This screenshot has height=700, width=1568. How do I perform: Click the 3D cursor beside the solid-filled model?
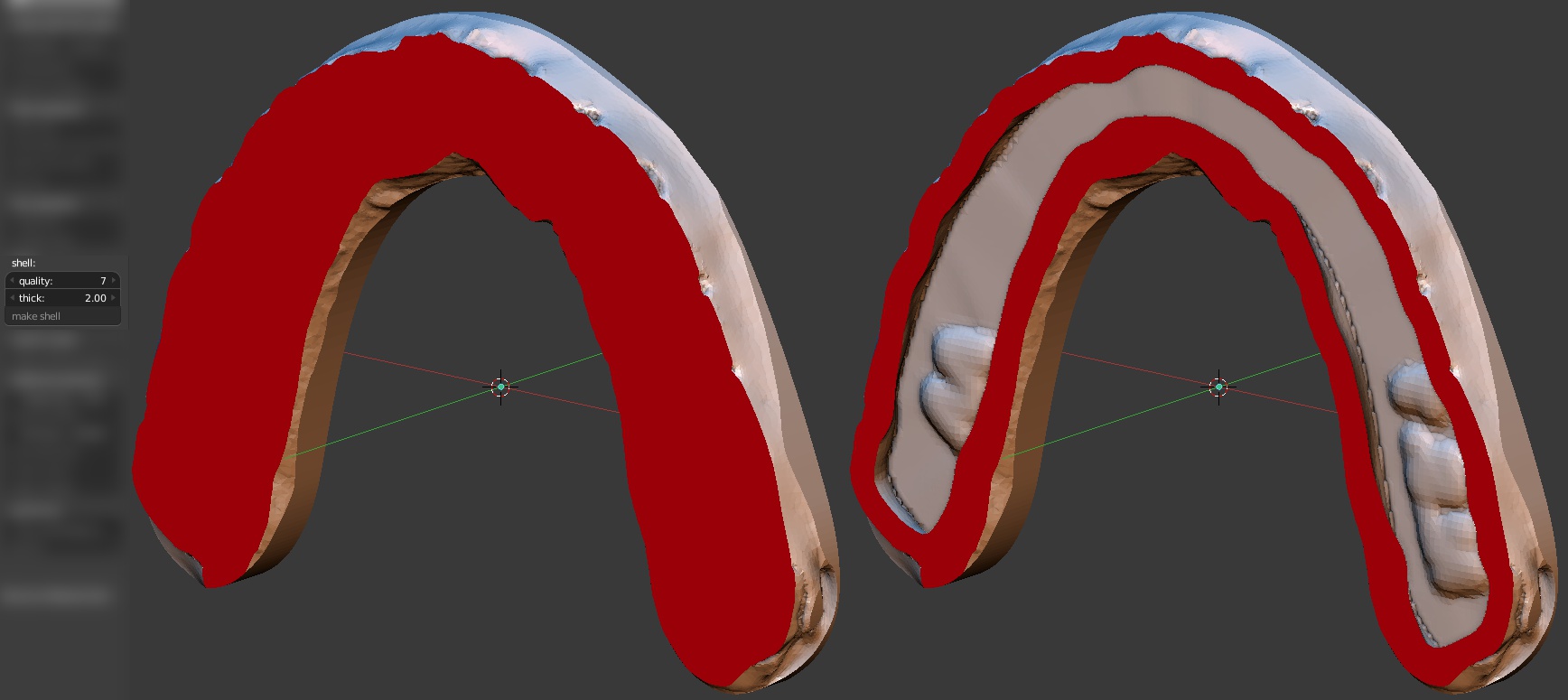(x=500, y=387)
